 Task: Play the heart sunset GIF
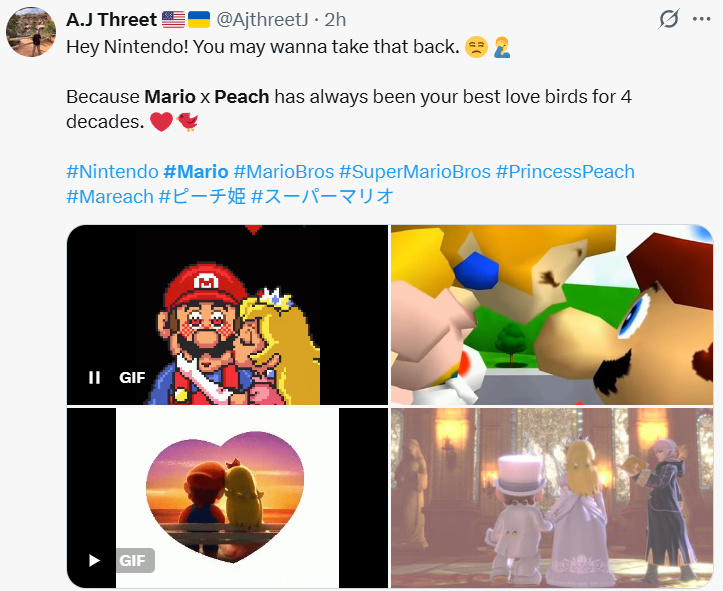coord(95,560)
